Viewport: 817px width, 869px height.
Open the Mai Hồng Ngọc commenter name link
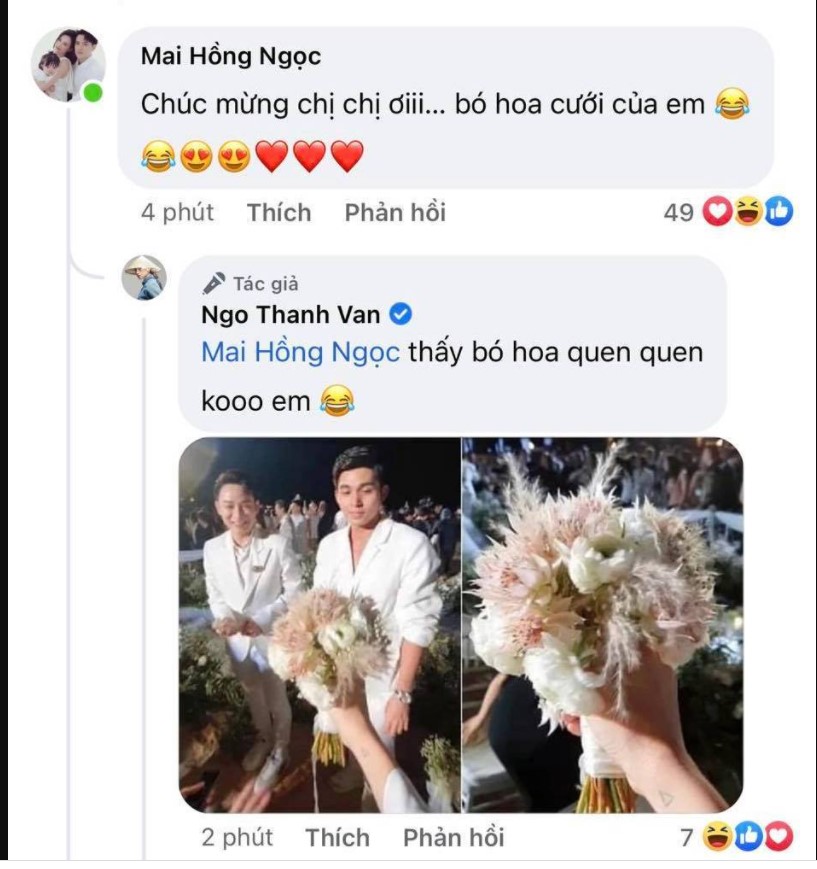(230, 56)
